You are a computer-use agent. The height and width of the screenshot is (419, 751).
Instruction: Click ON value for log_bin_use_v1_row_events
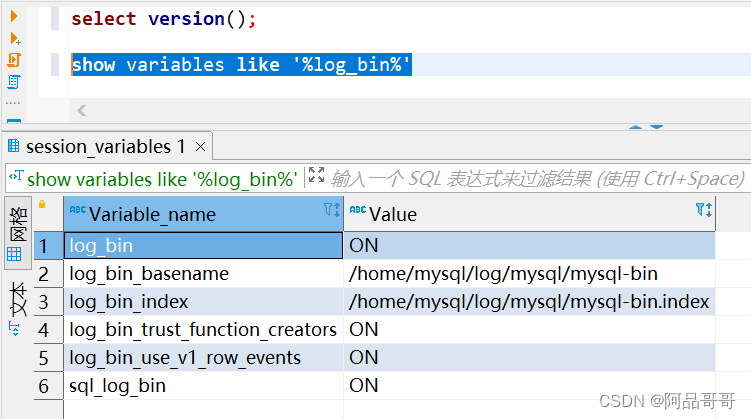pyautogui.click(x=529, y=358)
